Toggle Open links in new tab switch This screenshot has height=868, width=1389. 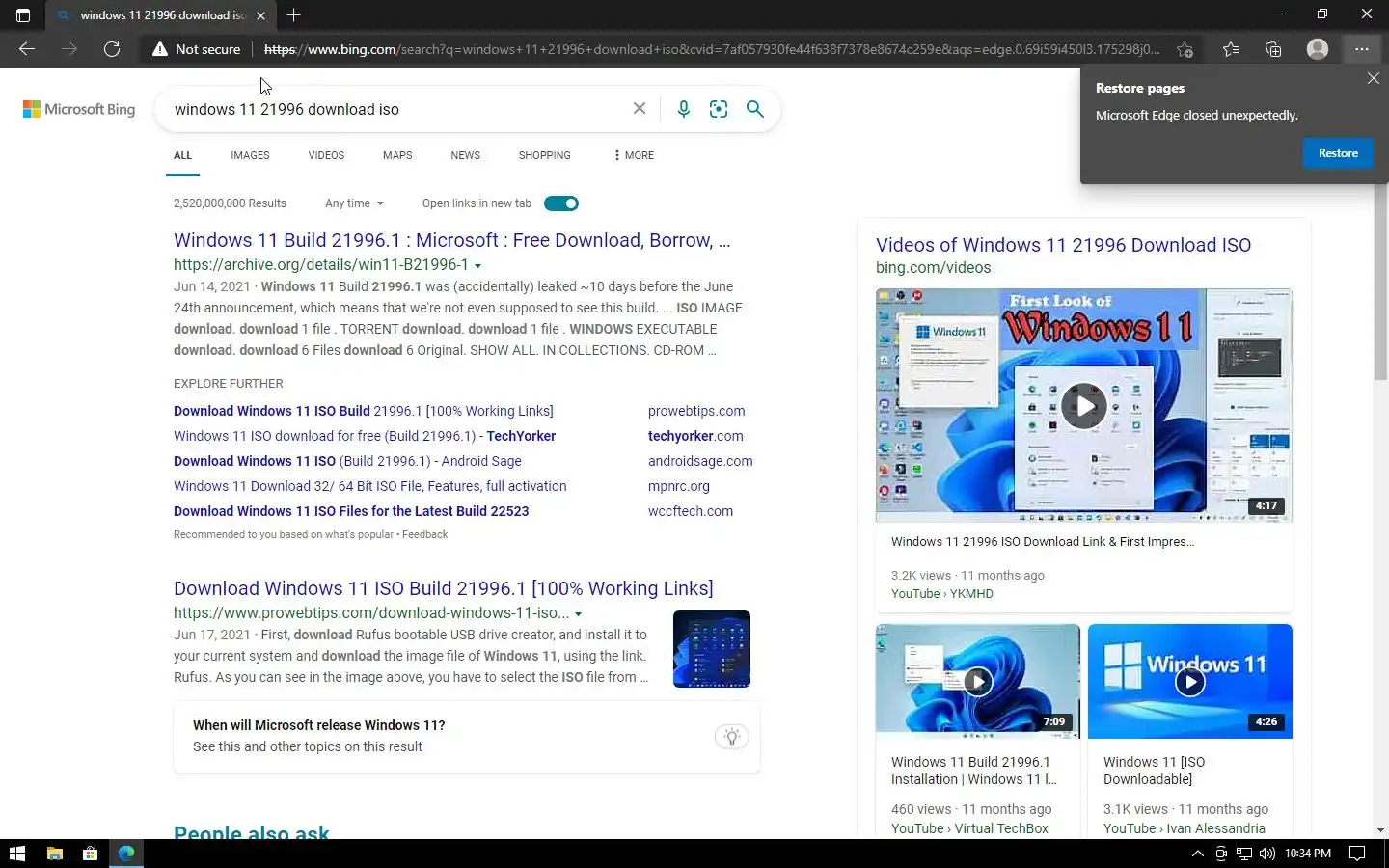pos(561,203)
